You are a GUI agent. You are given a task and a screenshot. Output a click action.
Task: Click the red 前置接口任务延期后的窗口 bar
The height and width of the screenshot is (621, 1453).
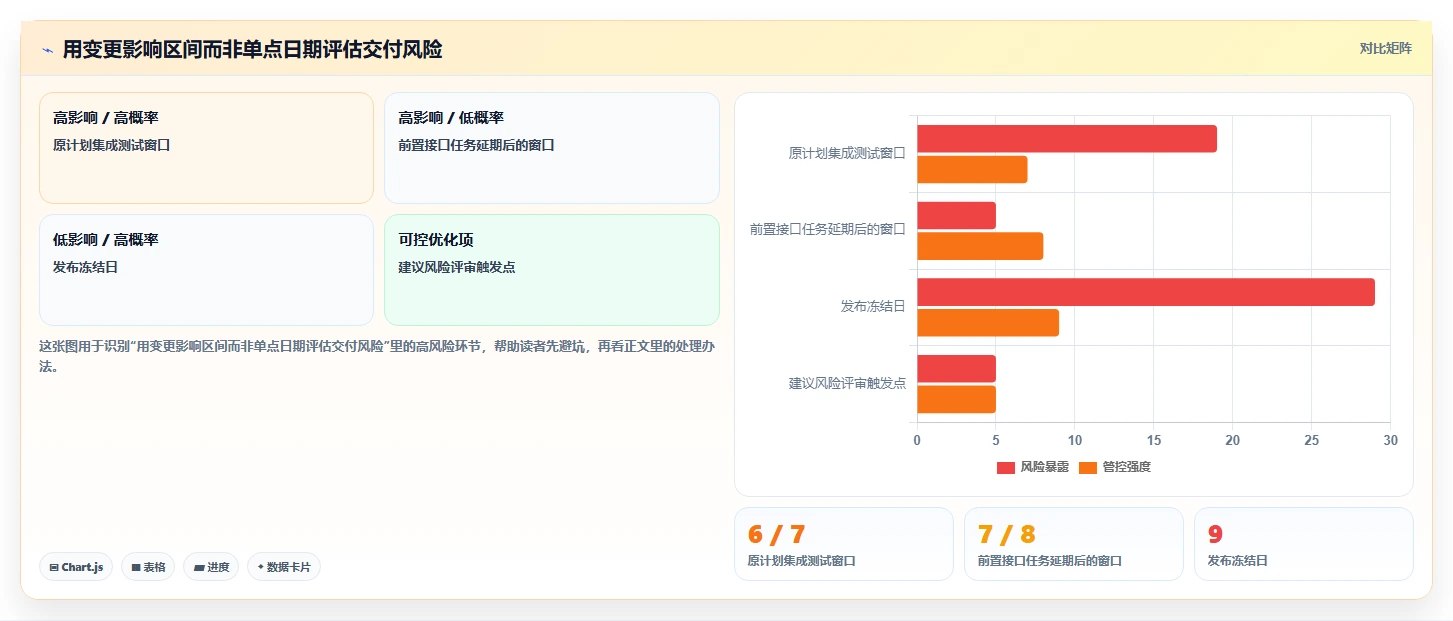(956, 215)
